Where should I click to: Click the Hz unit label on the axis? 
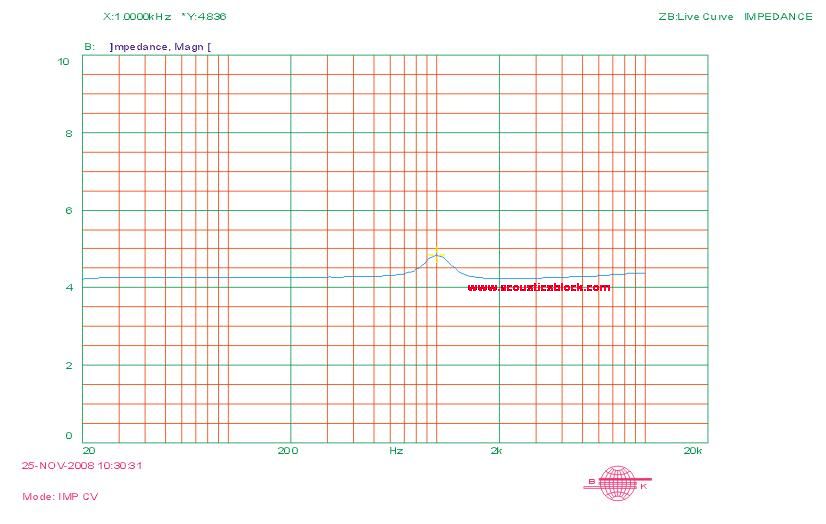click(x=396, y=451)
